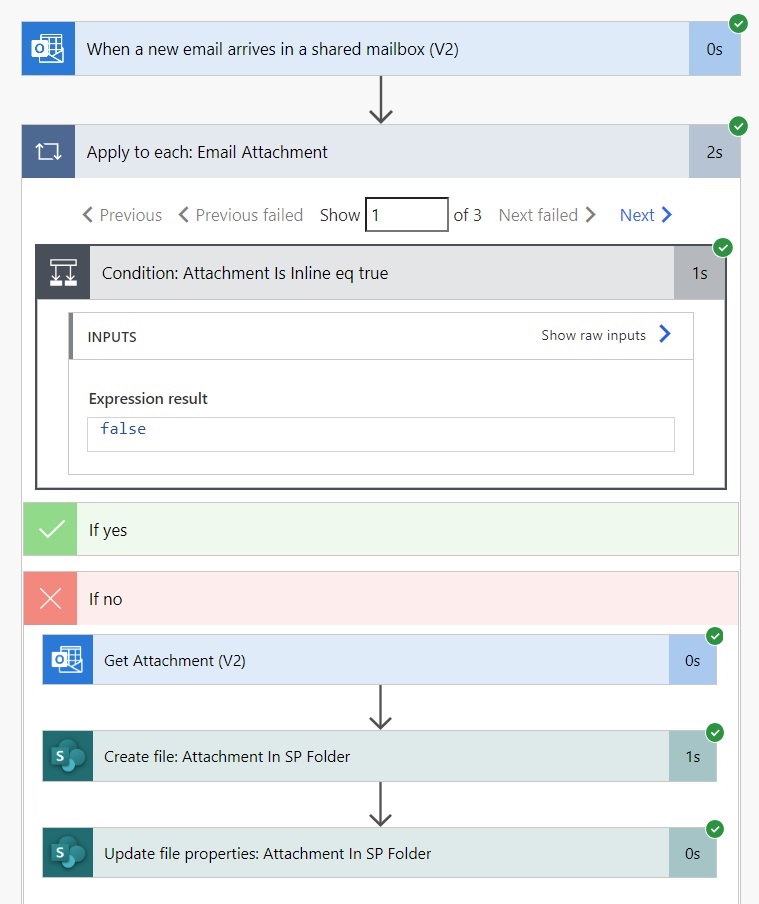
Task: Click the green checkmark icon on If yes
Action: pyautogui.click(x=50, y=529)
